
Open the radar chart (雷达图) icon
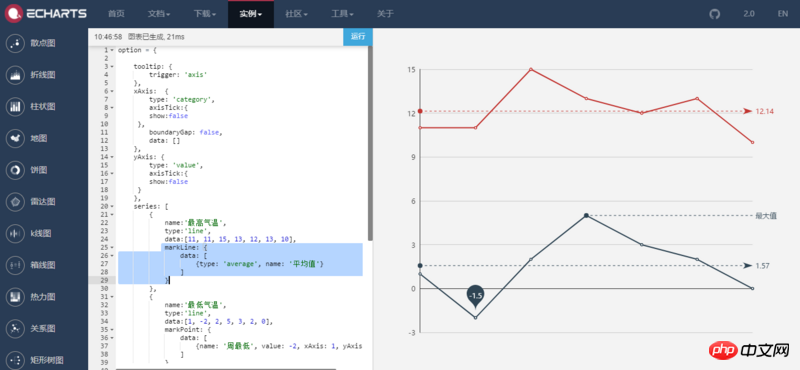click(15, 202)
